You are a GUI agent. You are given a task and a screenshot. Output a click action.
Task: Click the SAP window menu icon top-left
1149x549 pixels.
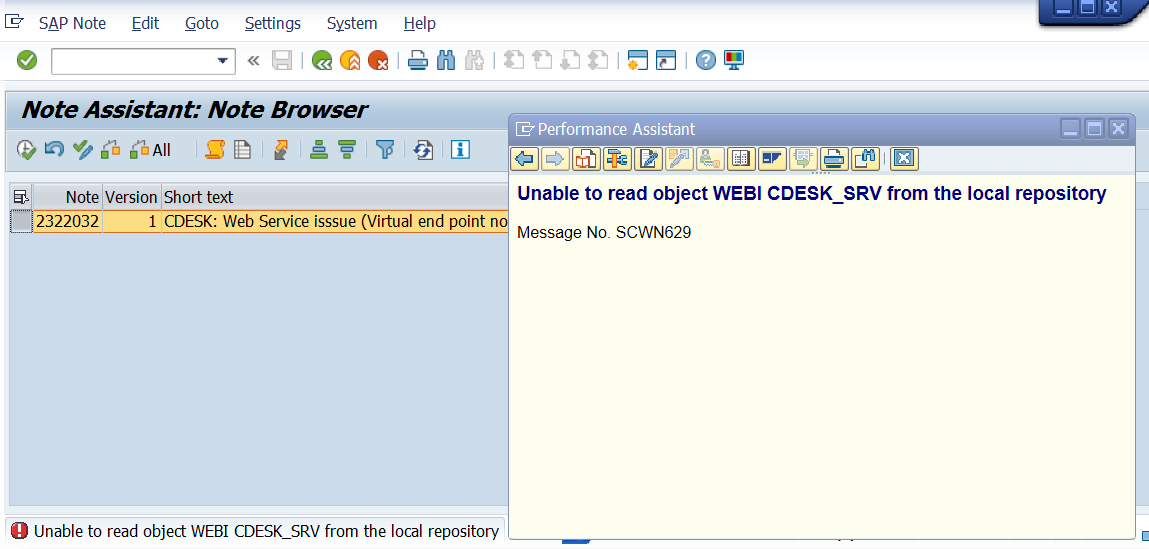point(14,22)
